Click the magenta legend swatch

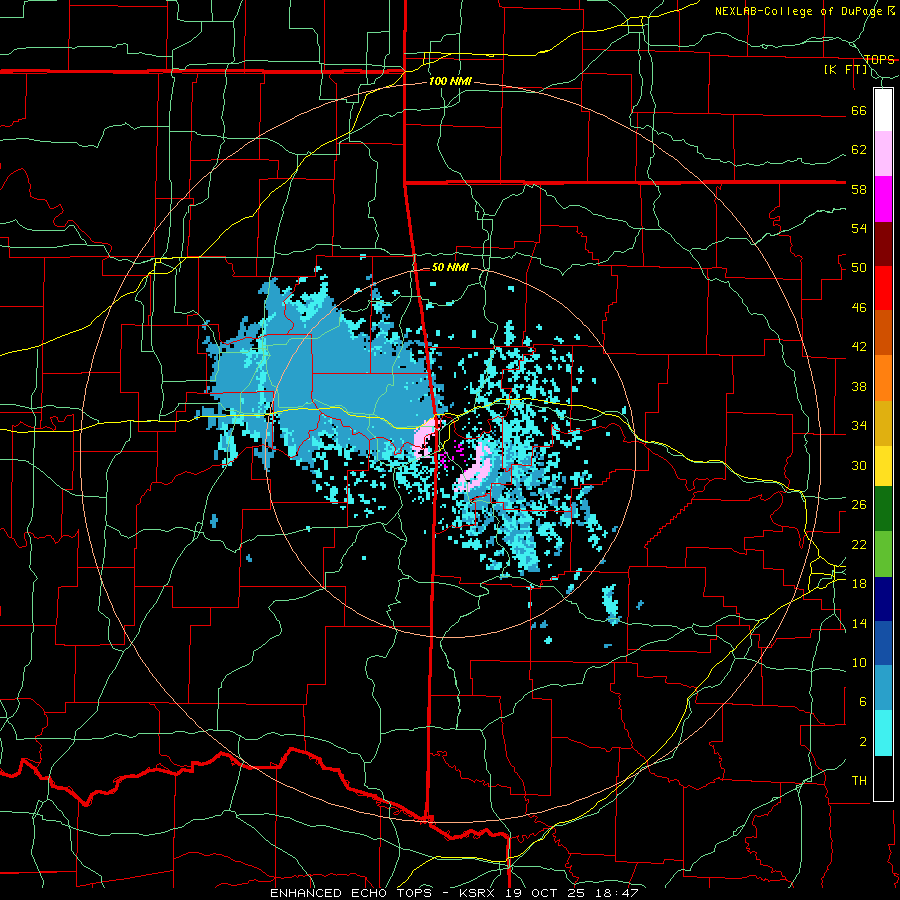pyautogui.click(x=883, y=199)
